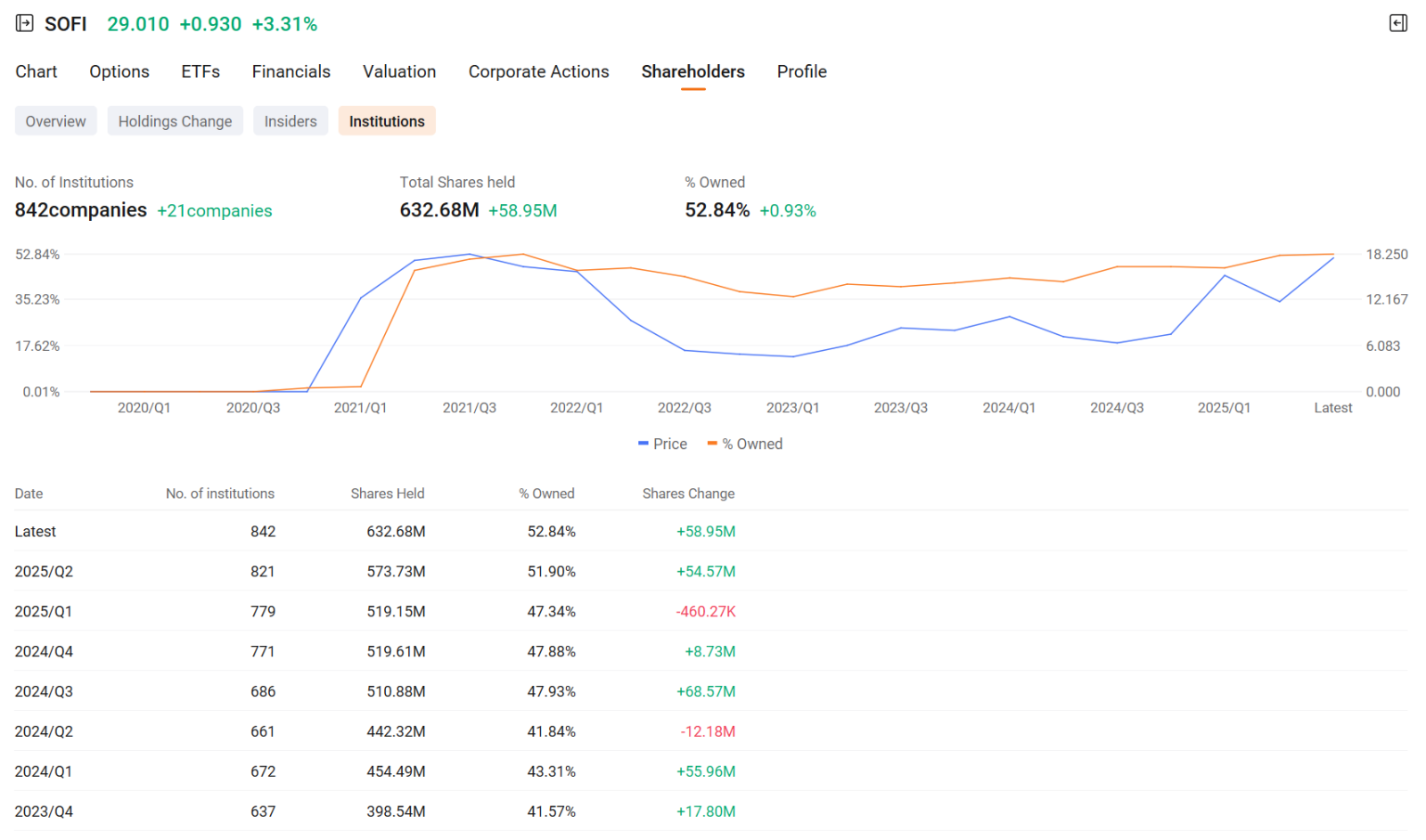Click the +0.93% ownership change

pyautogui.click(x=788, y=211)
